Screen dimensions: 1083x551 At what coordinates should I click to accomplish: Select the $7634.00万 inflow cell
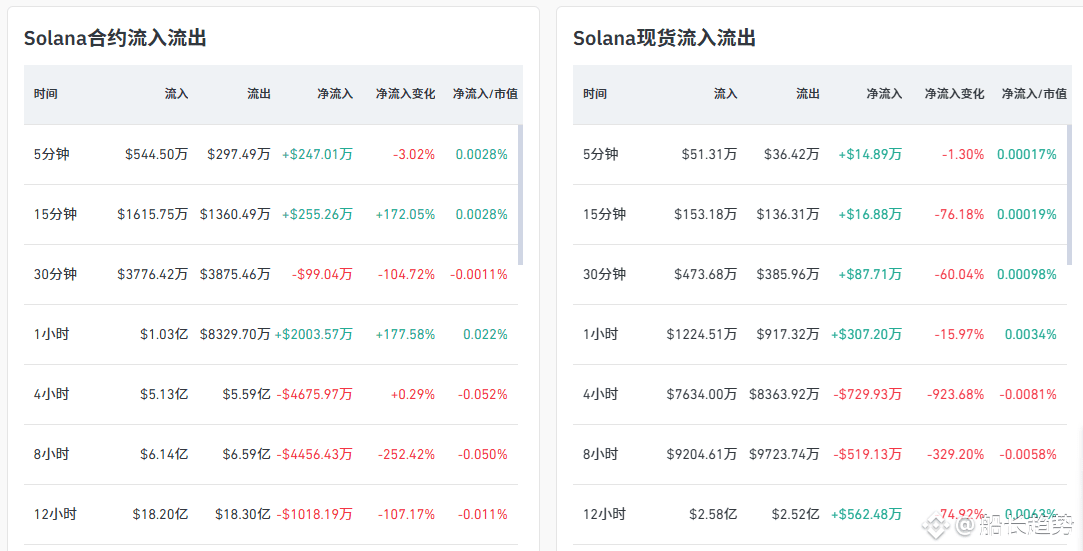pos(701,395)
